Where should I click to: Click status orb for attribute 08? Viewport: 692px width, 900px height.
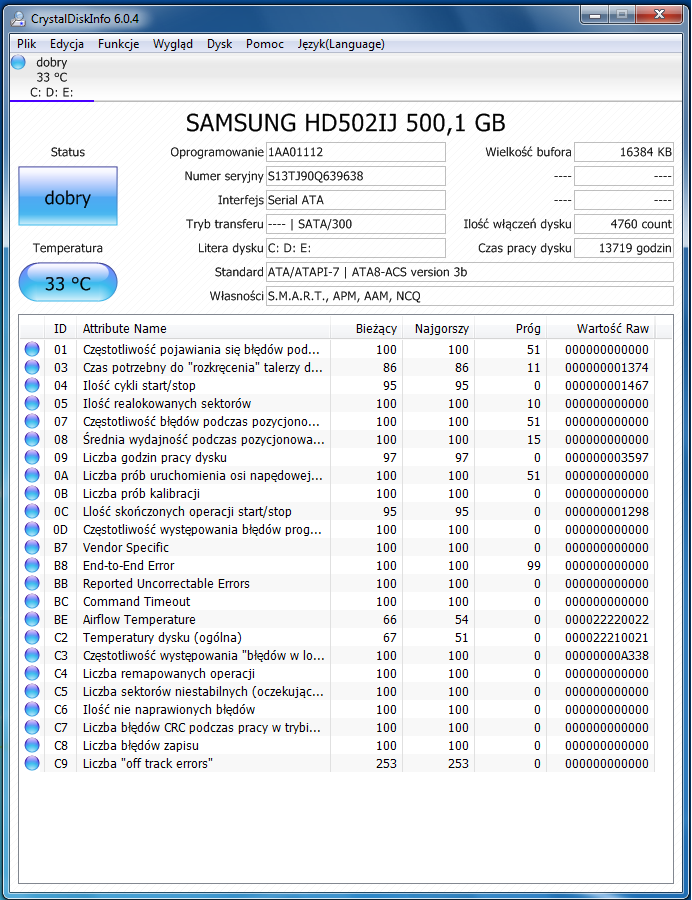(32, 439)
